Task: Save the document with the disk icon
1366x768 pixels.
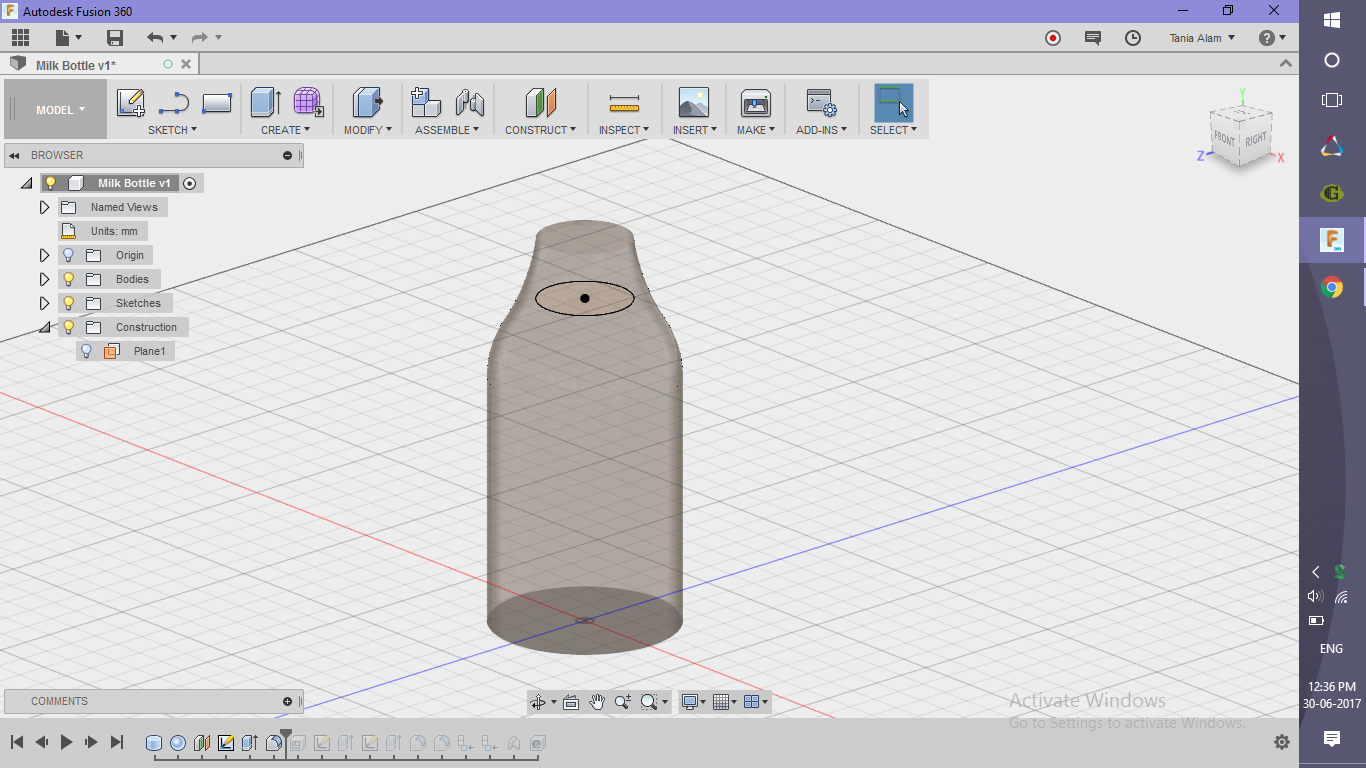Action: [115, 38]
